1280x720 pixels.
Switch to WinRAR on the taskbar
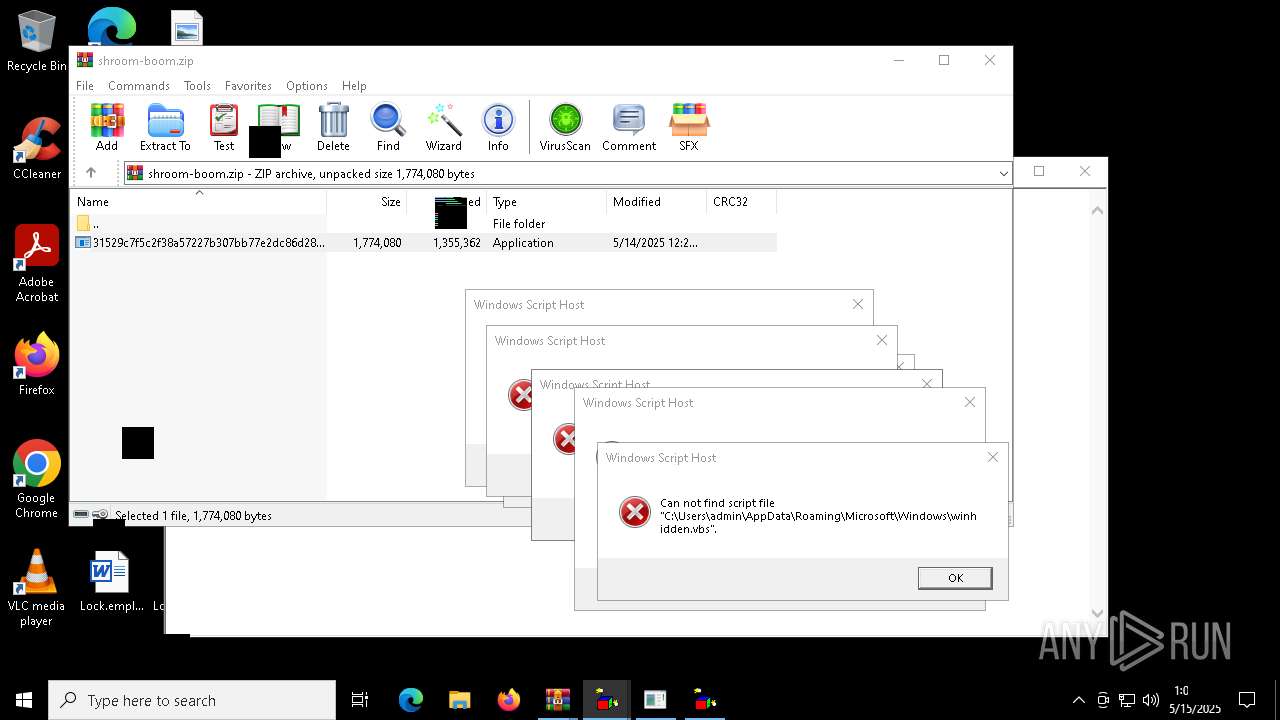click(x=557, y=700)
